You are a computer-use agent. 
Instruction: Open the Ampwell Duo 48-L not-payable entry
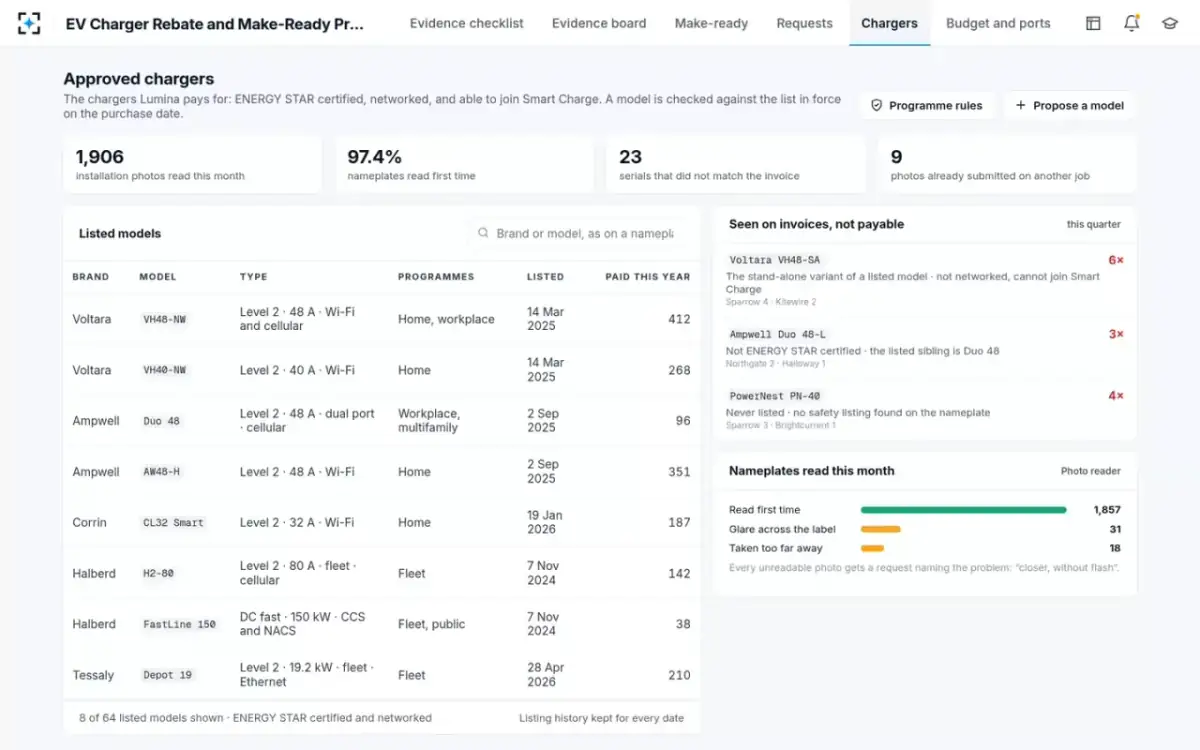click(x=925, y=348)
